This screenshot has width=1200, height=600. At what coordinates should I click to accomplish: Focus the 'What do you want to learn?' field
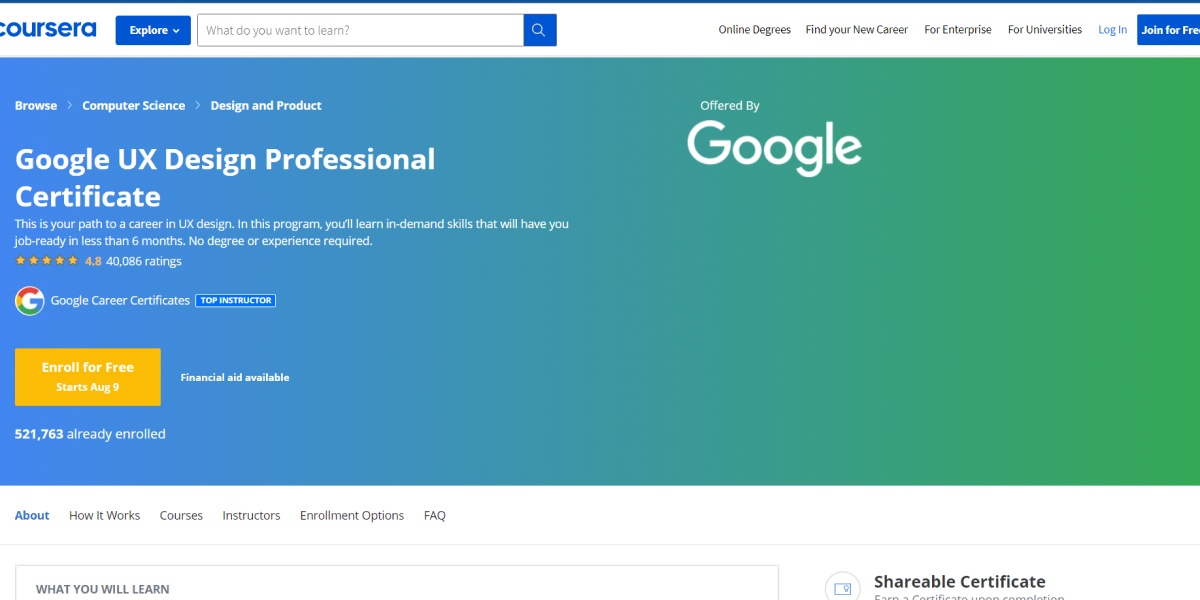[x=360, y=30]
